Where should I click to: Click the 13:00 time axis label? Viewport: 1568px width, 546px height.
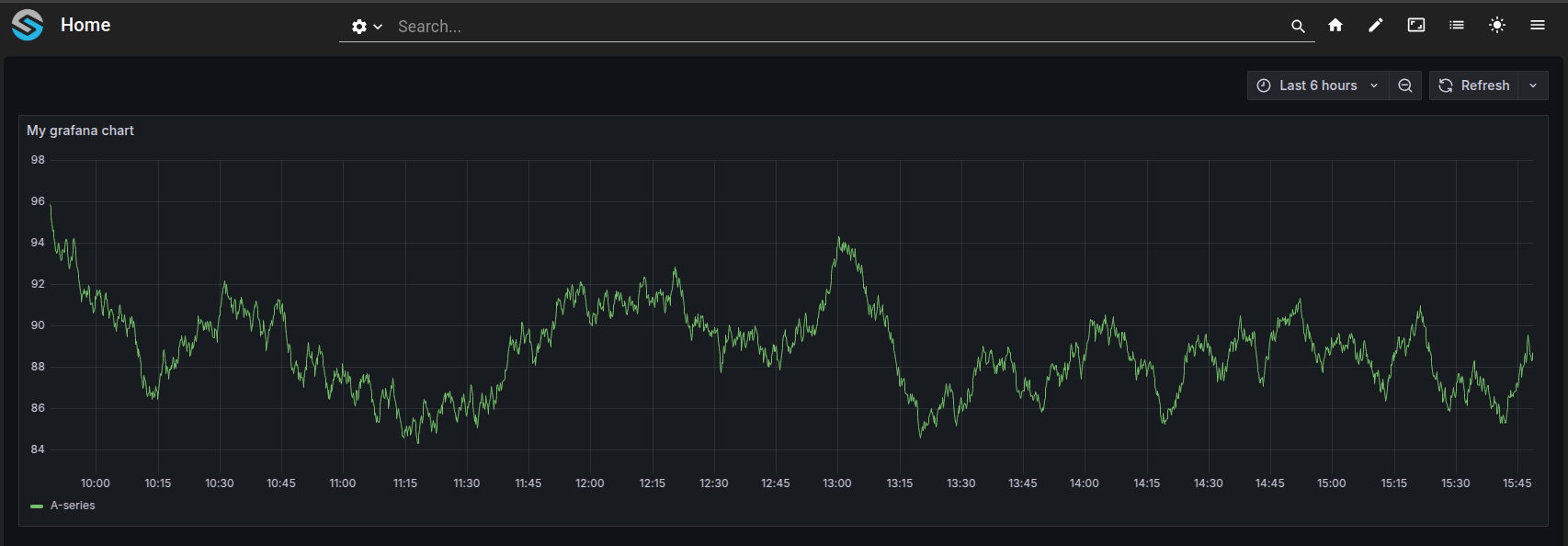click(x=837, y=483)
